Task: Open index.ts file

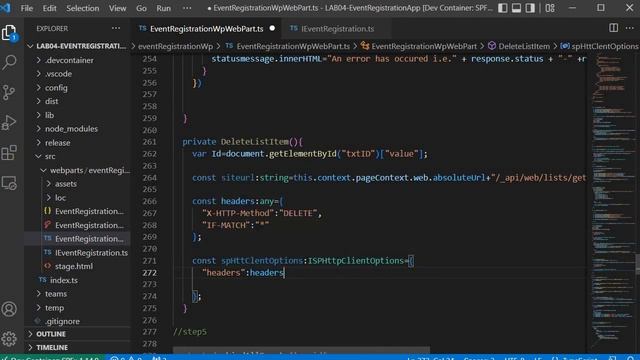Action: [x=78, y=280]
